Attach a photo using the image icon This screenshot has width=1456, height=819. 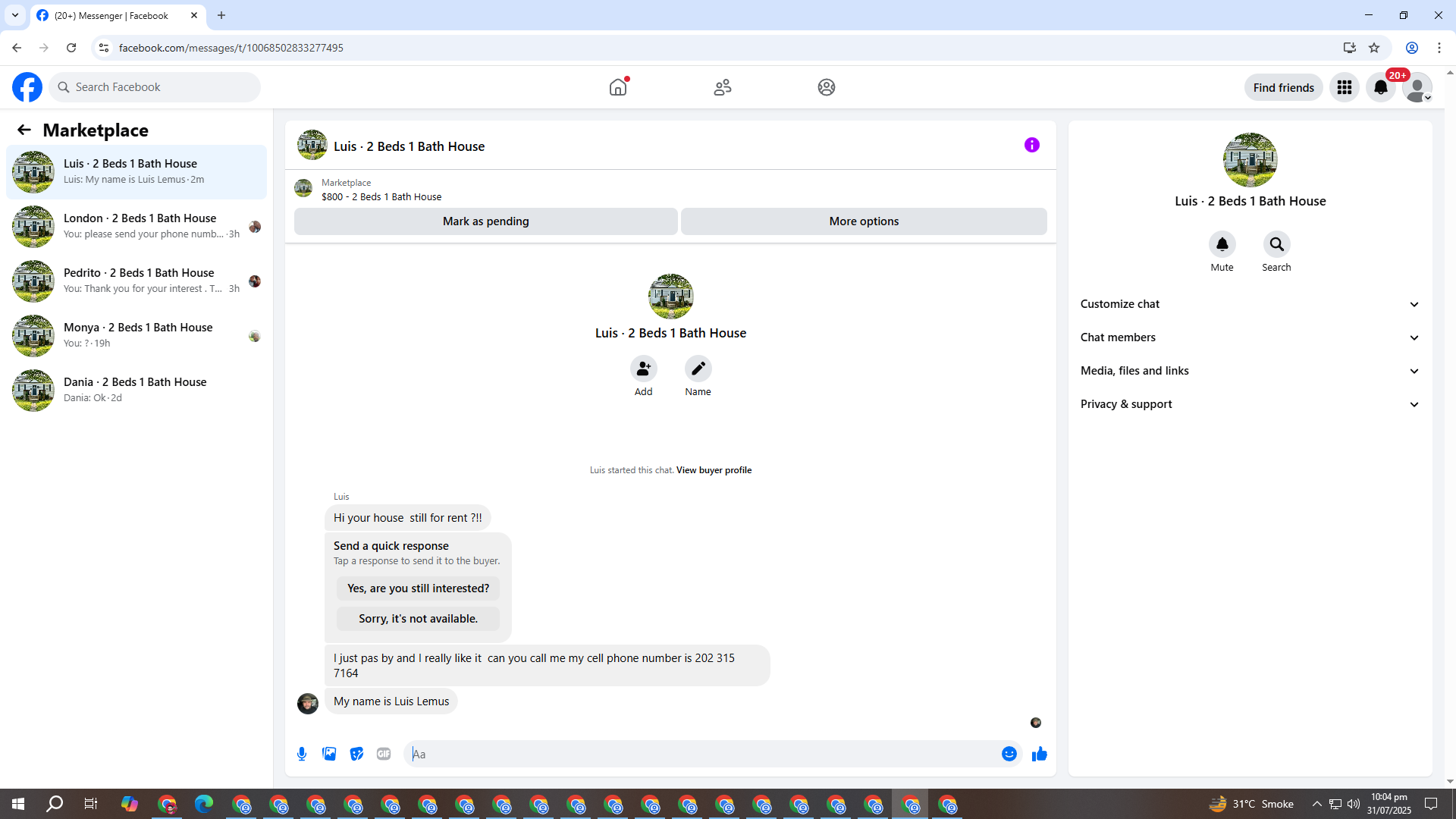[x=329, y=754]
